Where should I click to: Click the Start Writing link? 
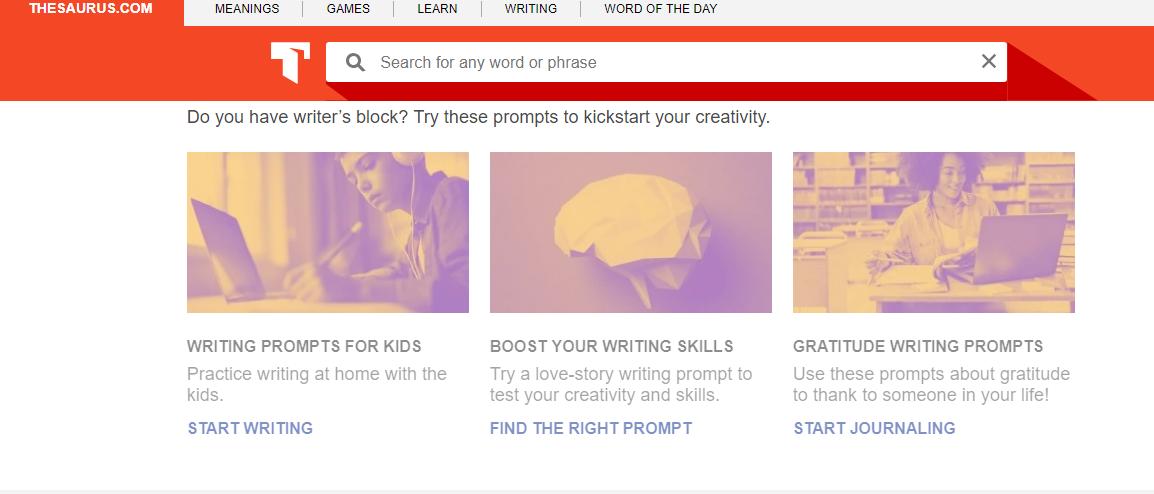[250, 428]
